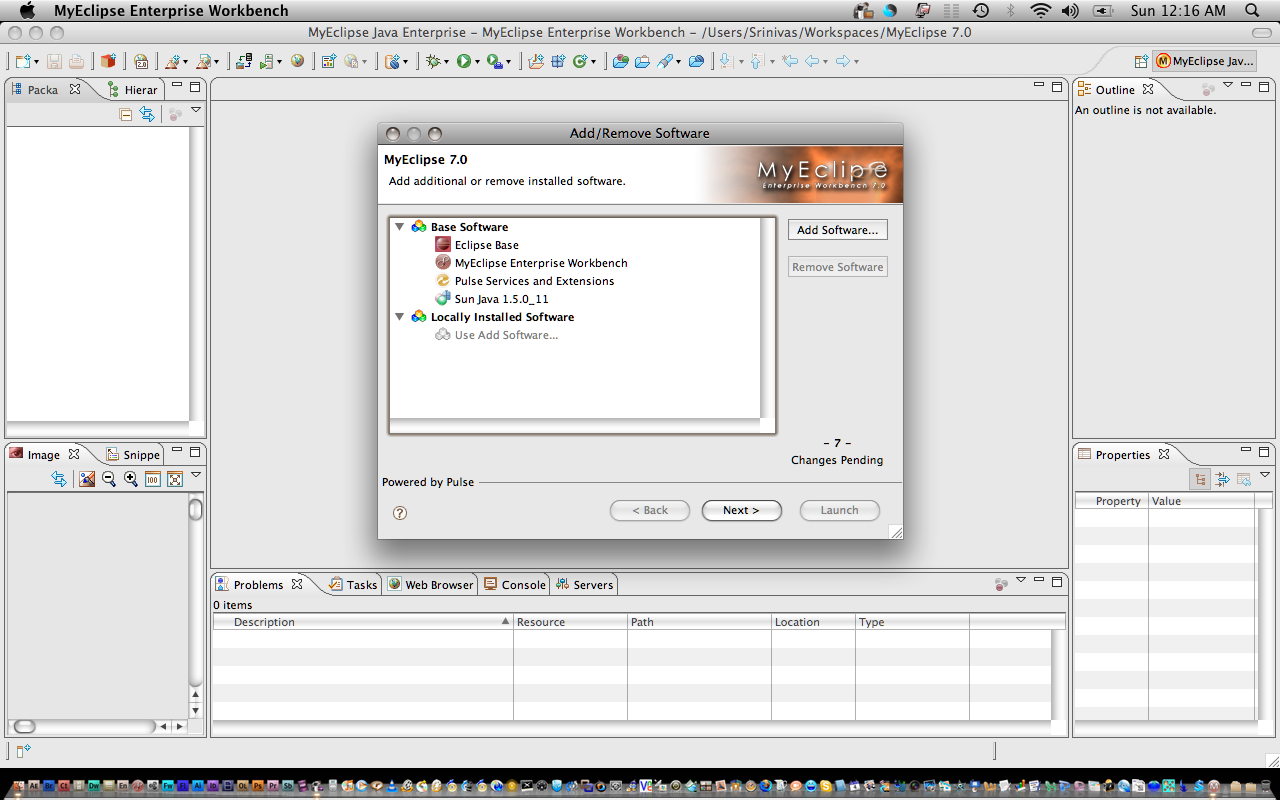Click the Add Software... button
Viewport: 1280px width, 800px height.
click(838, 230)
